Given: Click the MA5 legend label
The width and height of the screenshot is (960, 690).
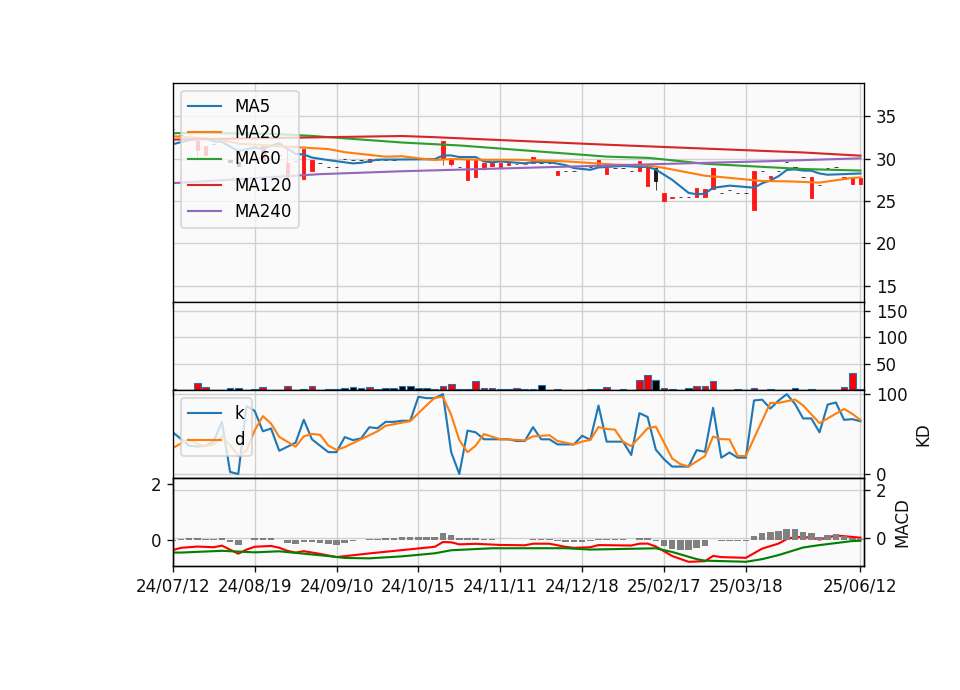Looking at the screenshot, I should click(x=252, y=106).
